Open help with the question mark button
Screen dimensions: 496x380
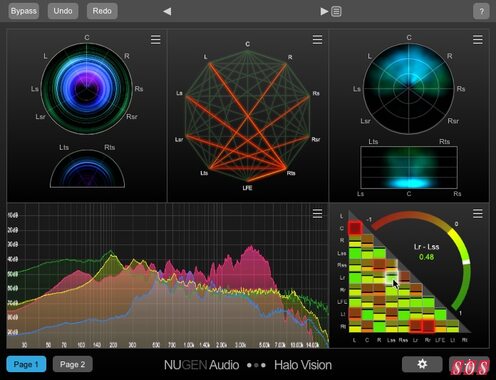point(481,12)
